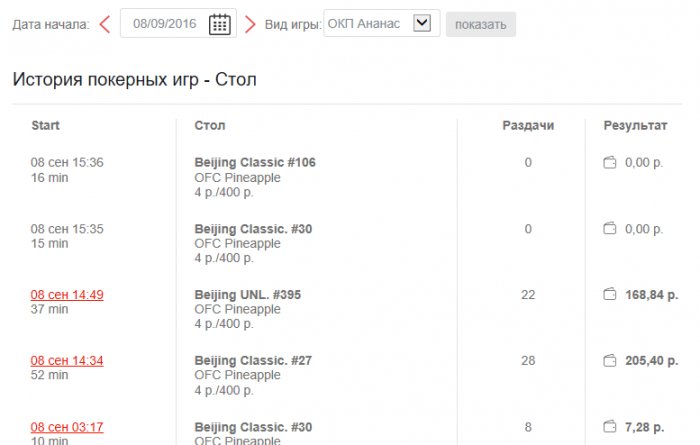
Task: Go to previous date with left arrow
Action: tap(105, 24)
